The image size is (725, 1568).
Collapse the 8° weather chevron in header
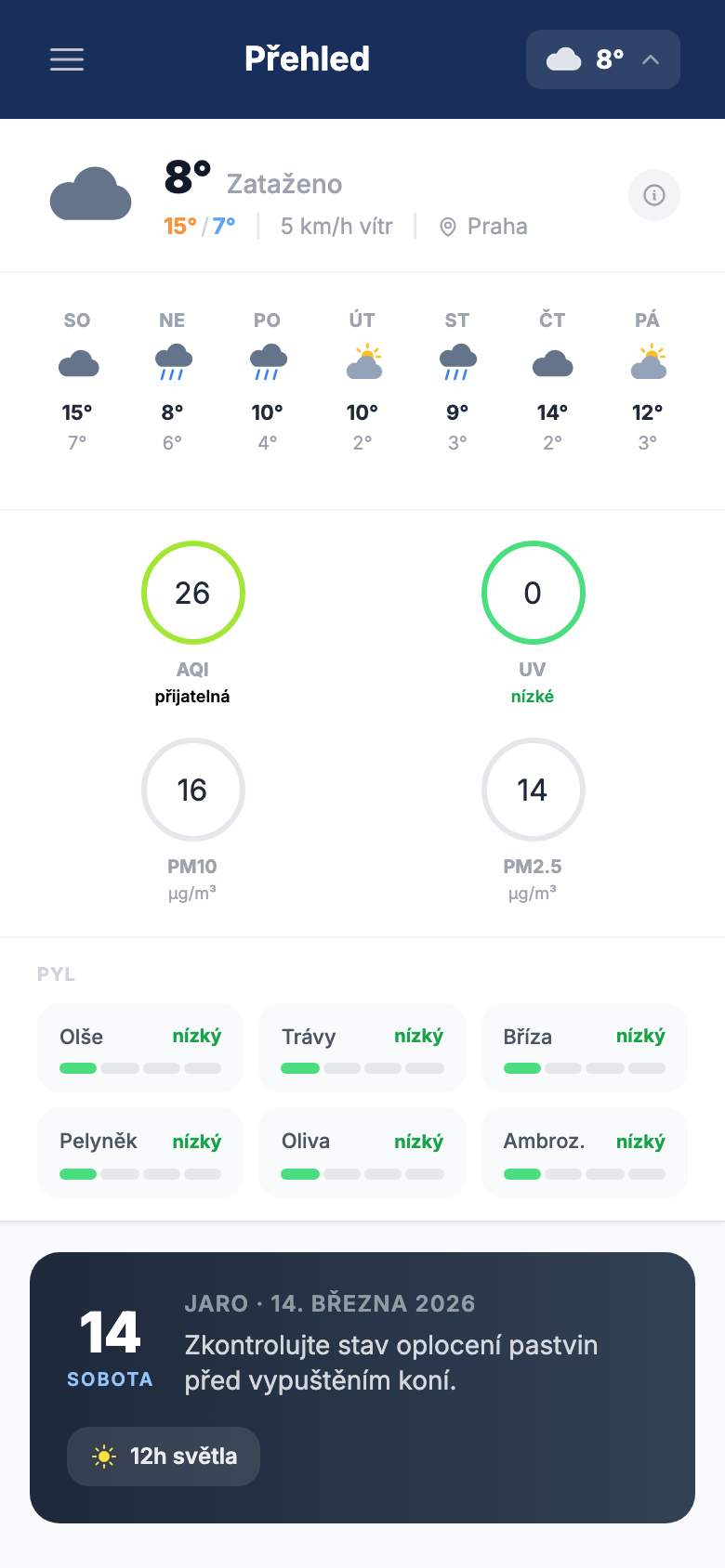tap(651, 59)
